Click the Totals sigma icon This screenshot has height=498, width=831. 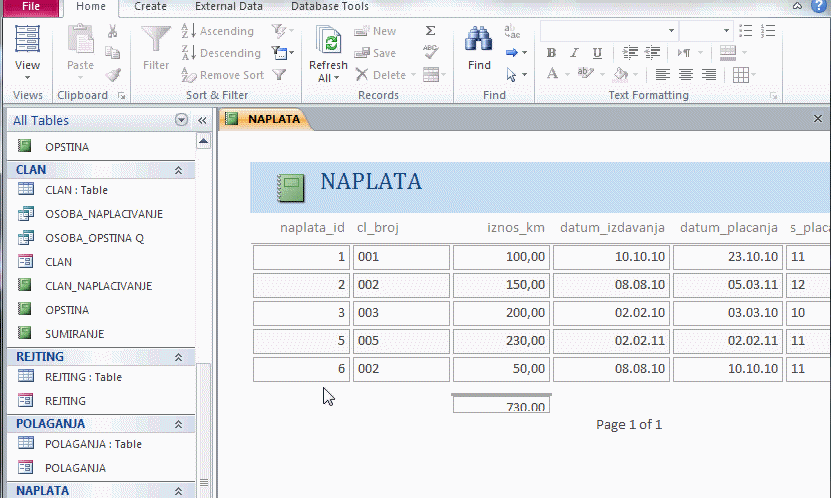tap(430, 31)
